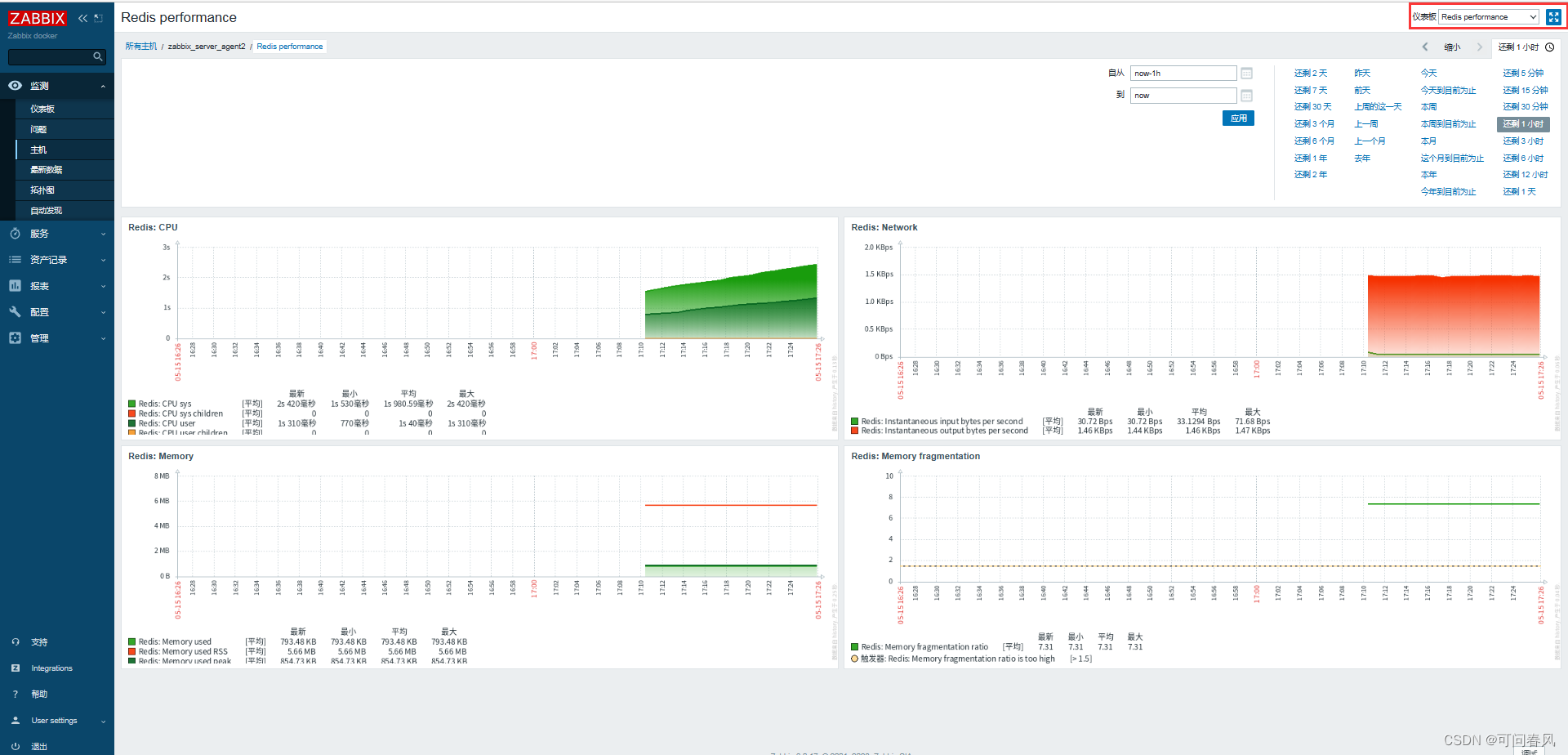Screen dimensions: 1568x755
Task: Click the next time period arrow
Action: [x=1480, y=47]
